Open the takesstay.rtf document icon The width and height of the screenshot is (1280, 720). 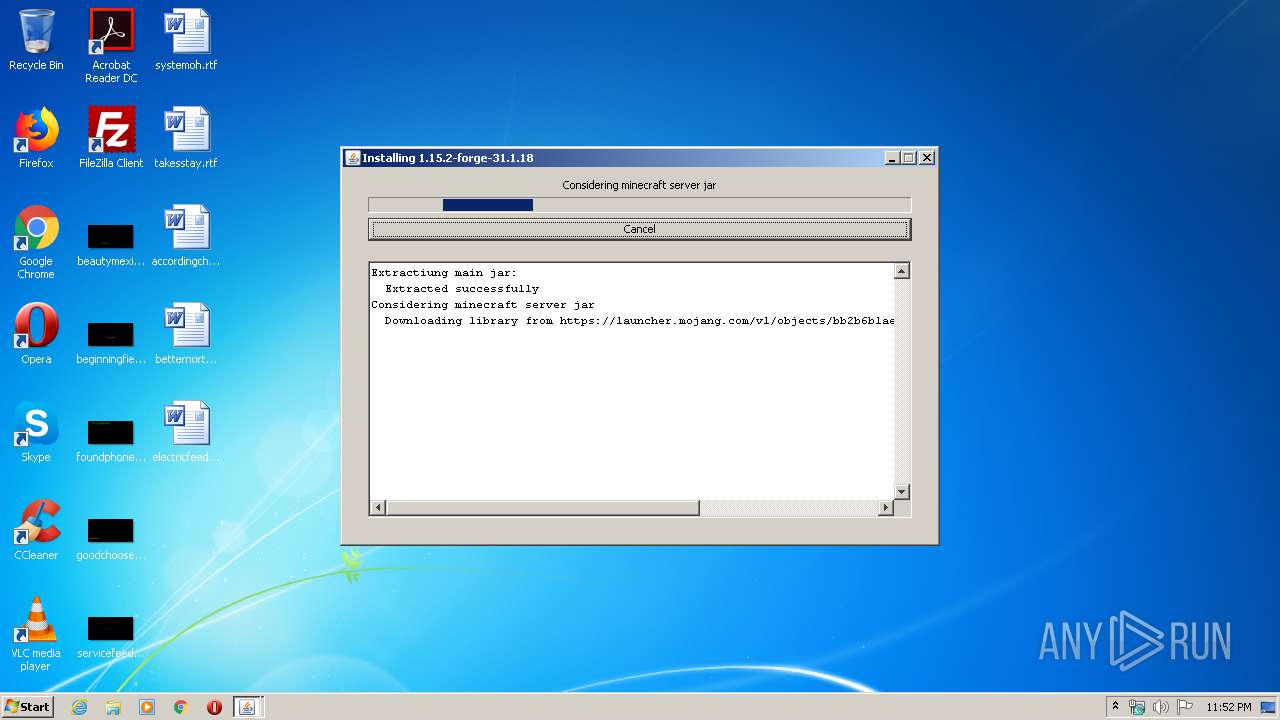tap(186, 138)
